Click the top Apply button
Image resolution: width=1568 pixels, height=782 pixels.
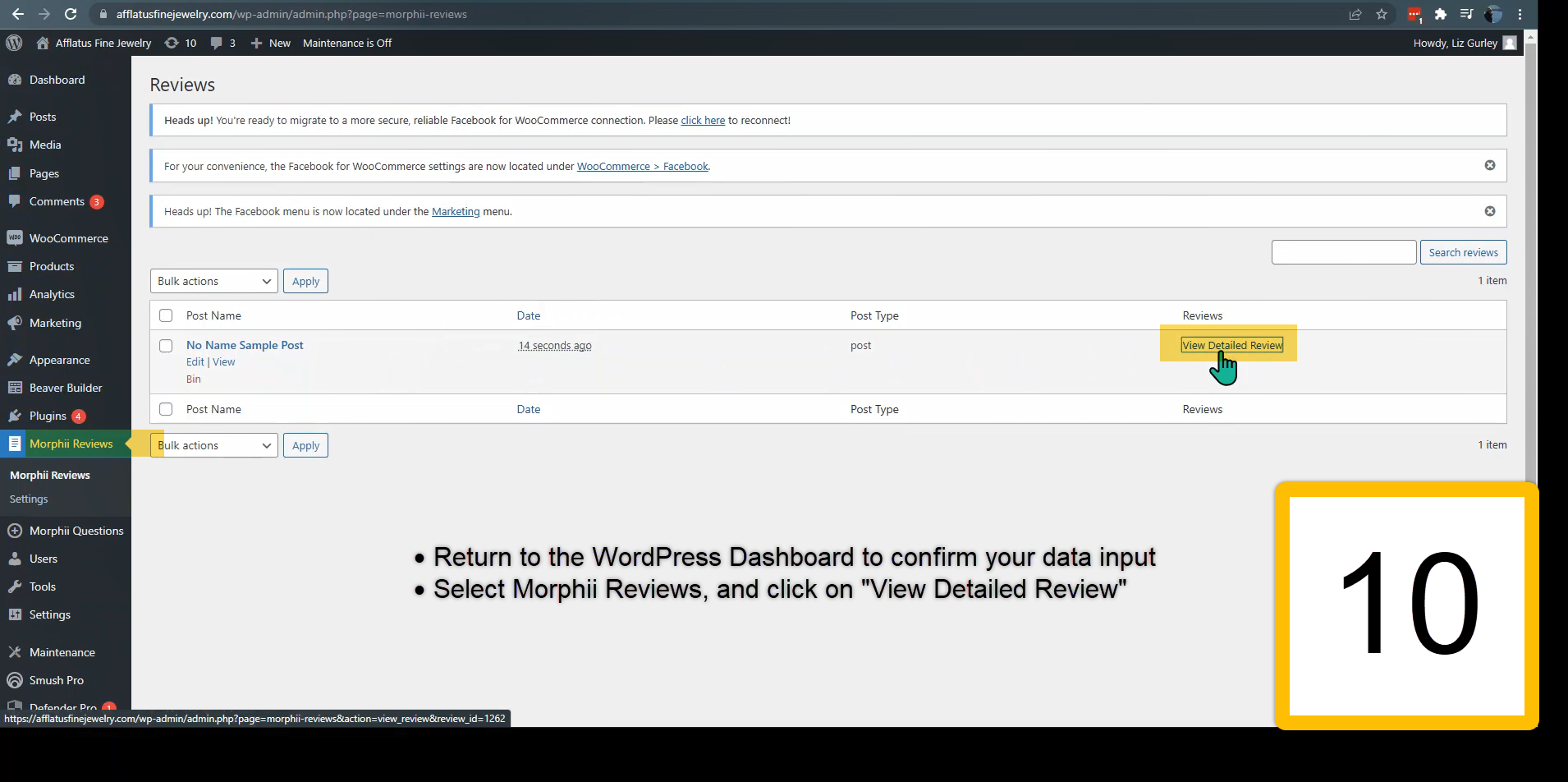click(x=305, y=281)
